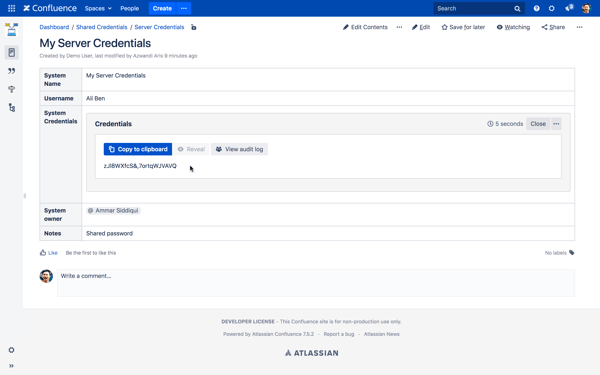Open the app switcher grid icon
Screen dimensions: 600x375
click(11, 8)
